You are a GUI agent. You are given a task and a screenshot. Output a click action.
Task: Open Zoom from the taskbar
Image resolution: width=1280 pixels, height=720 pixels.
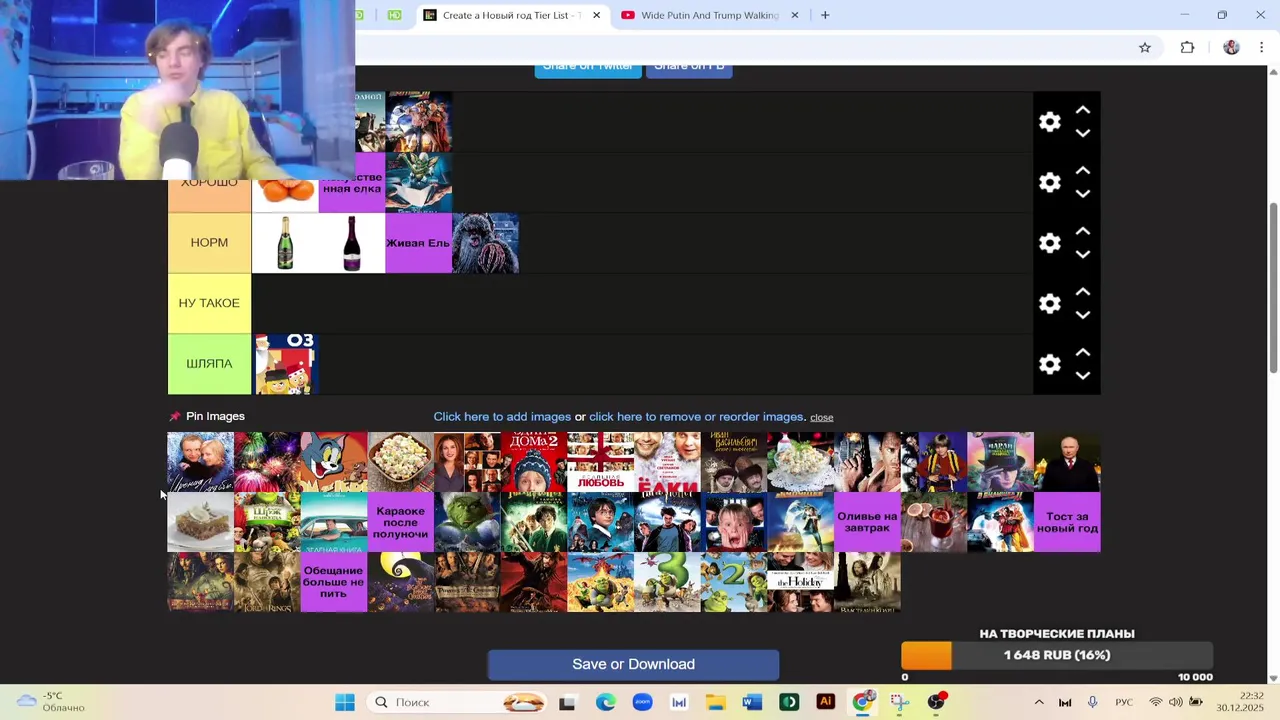[642, 702]
